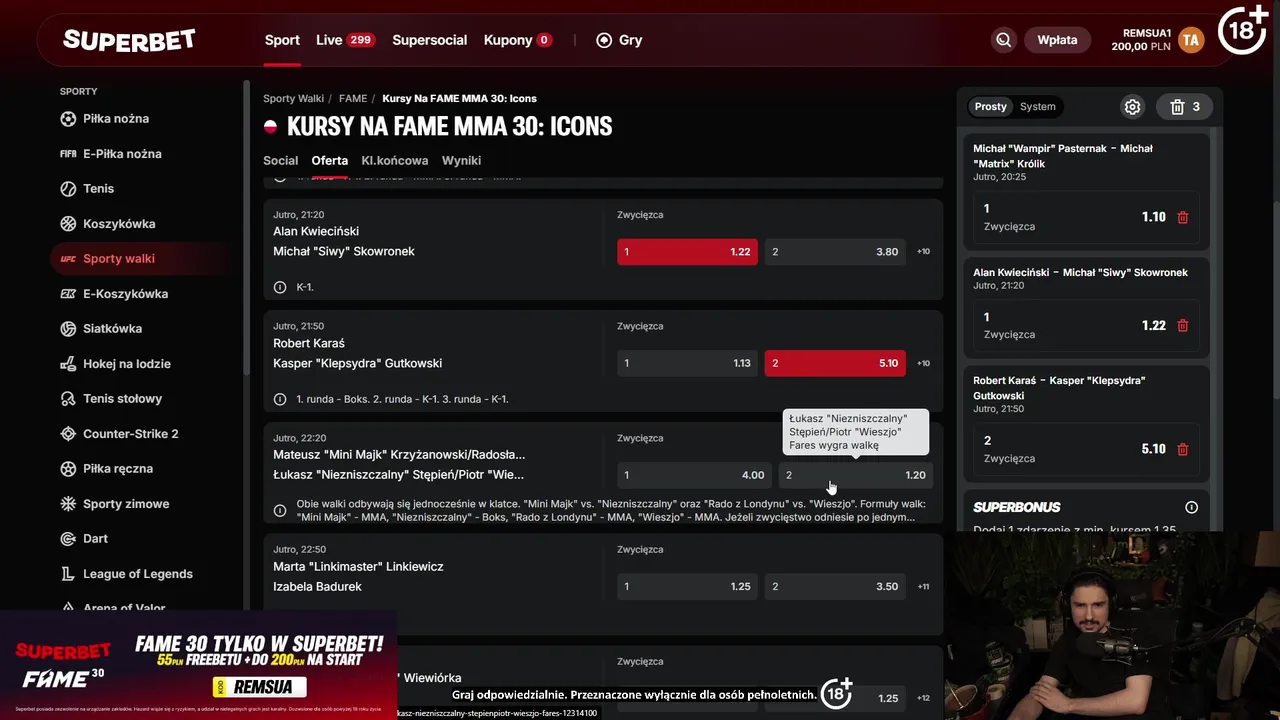Open Sporty Walki breadcrumb
The height and width of the screenshot is (720, 1280).
(x=293, y=98)
